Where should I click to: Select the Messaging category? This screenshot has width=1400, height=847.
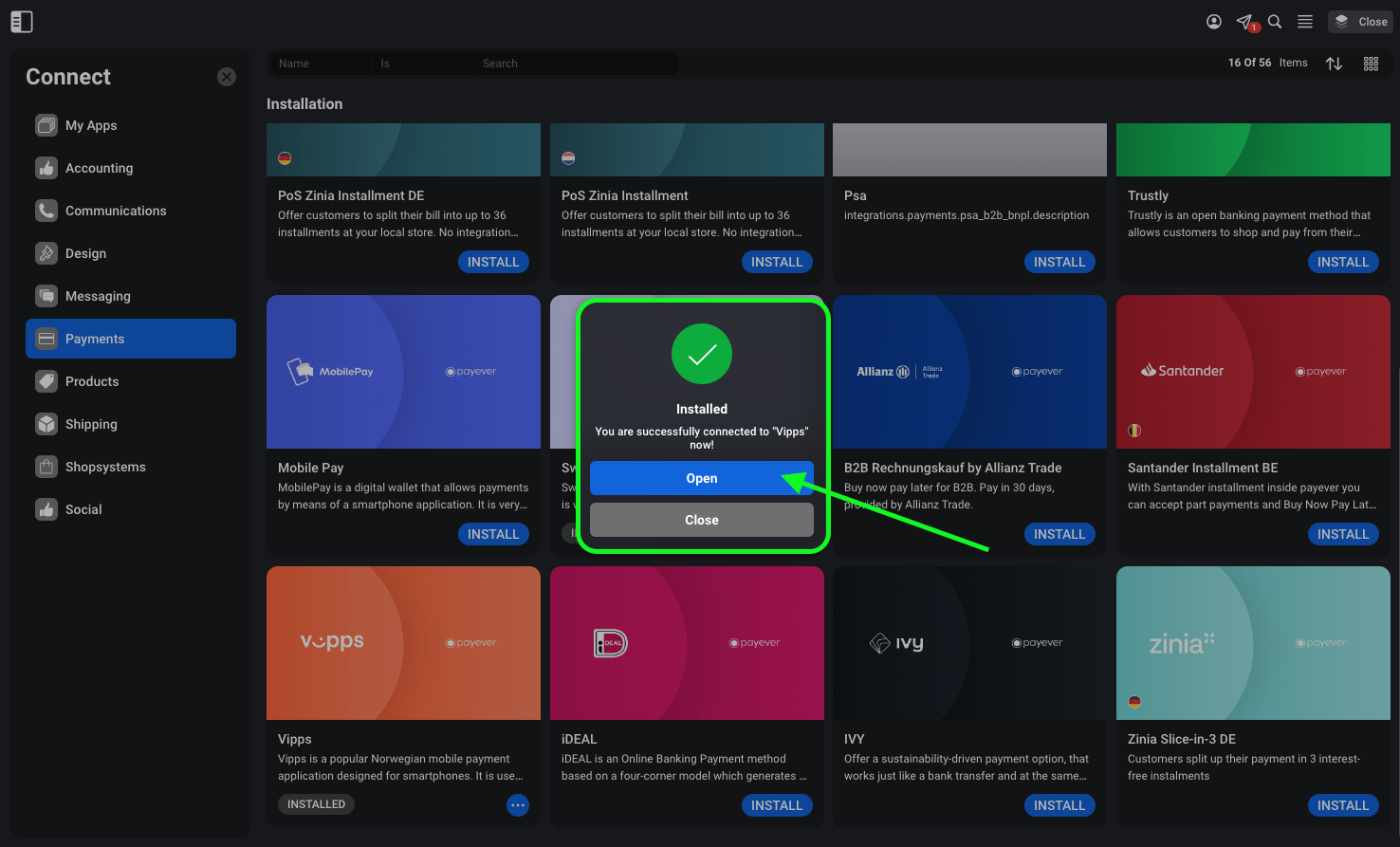click(x=131, y=296)
